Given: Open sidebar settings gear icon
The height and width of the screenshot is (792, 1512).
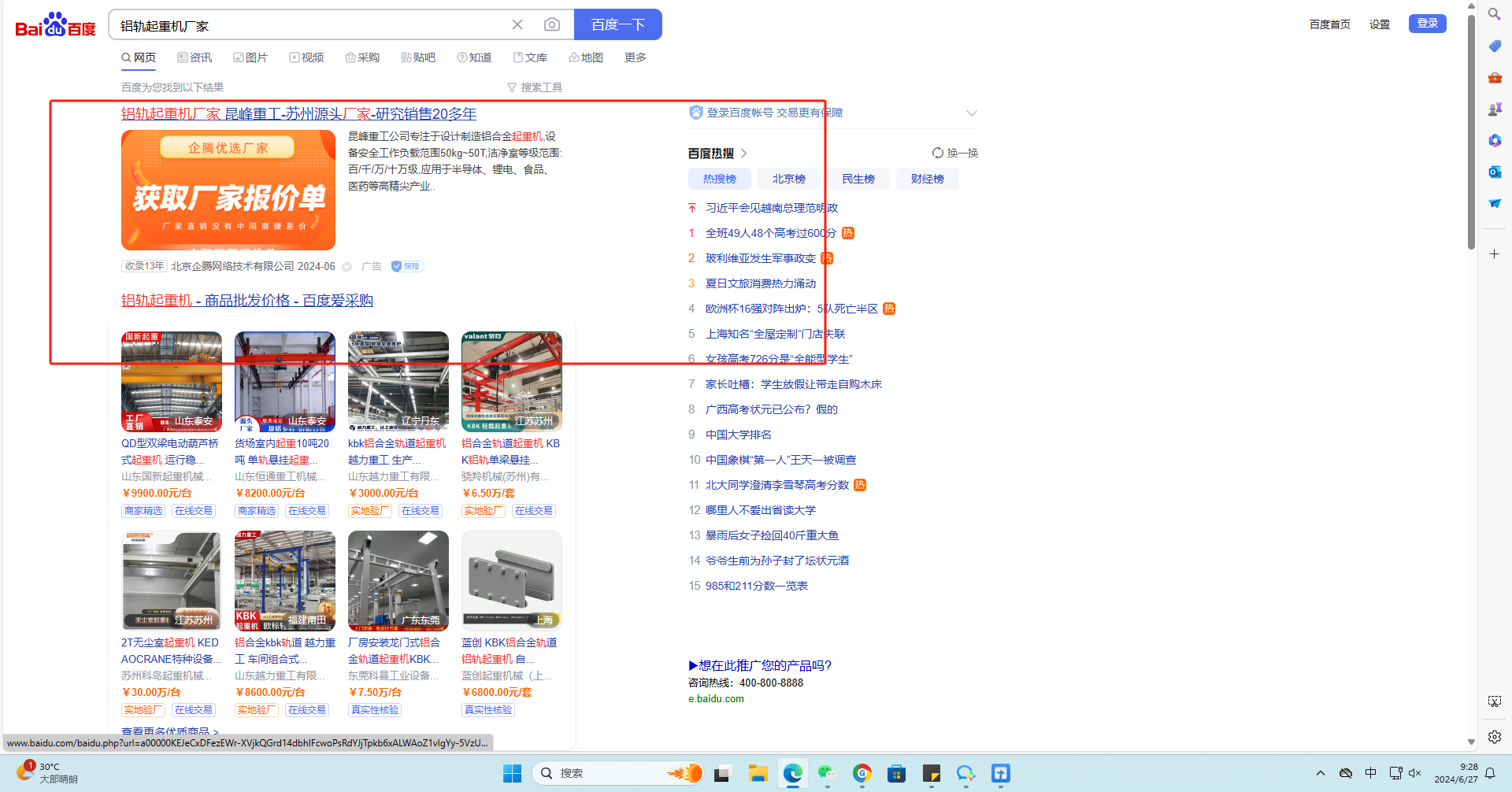Looking at the screenshot, I should [1494, 737].
